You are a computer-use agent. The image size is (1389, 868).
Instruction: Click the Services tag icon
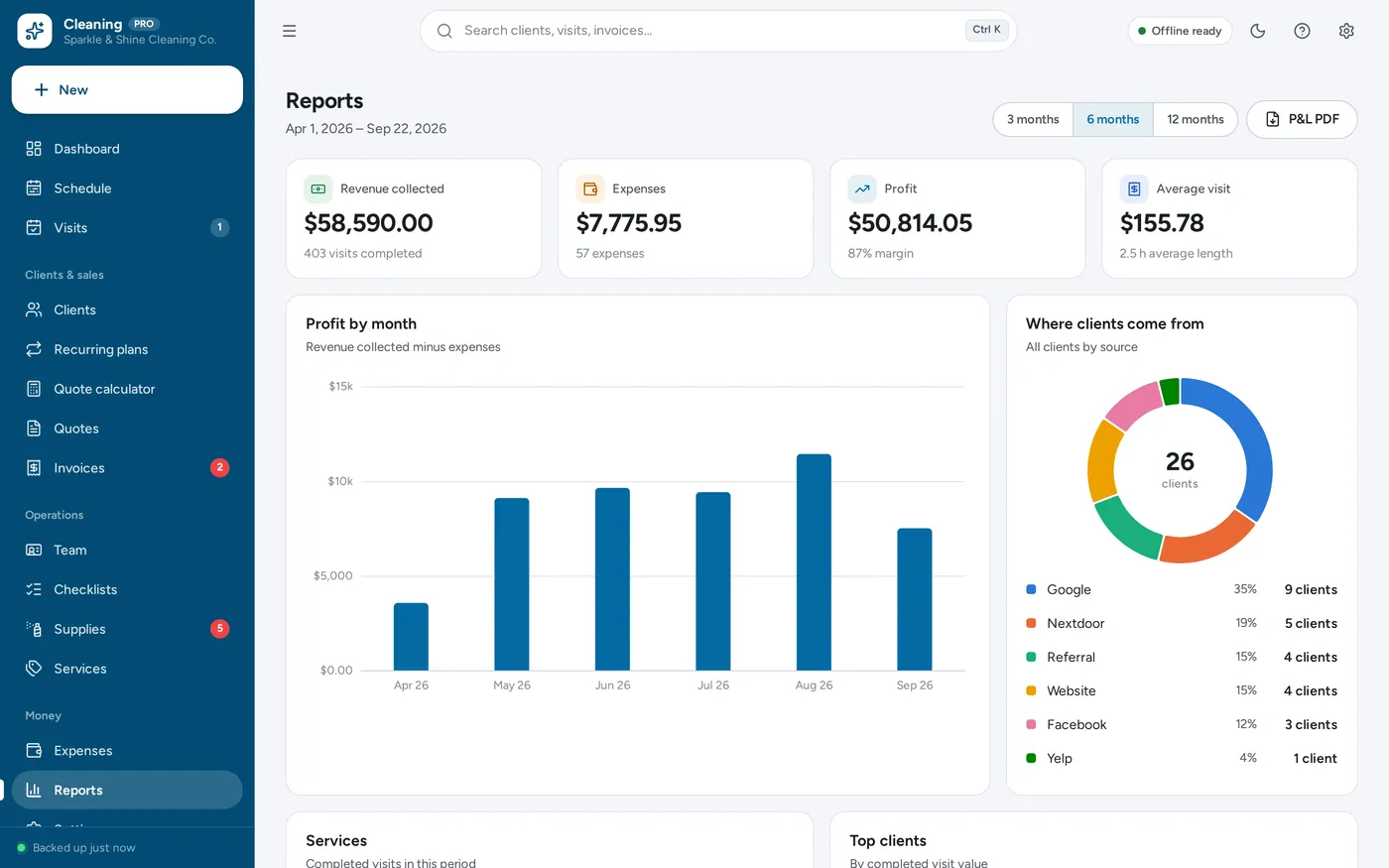point(34,669)
